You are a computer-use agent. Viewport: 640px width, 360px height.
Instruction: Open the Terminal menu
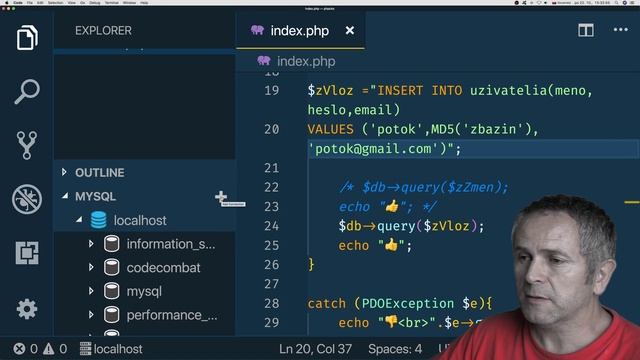coord(111,2)
